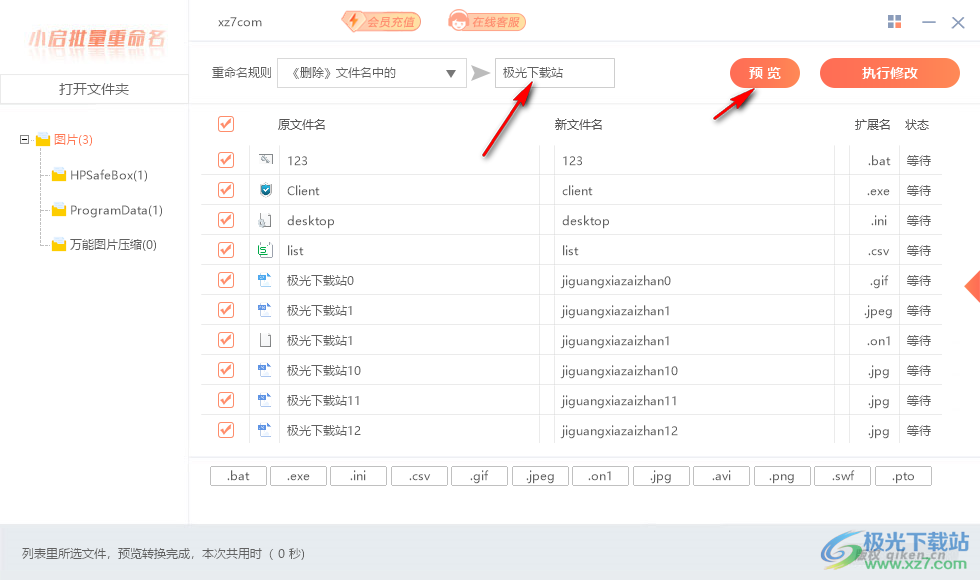
Task: Click the shield icon of Client row
Action: [x=266, y=189]
